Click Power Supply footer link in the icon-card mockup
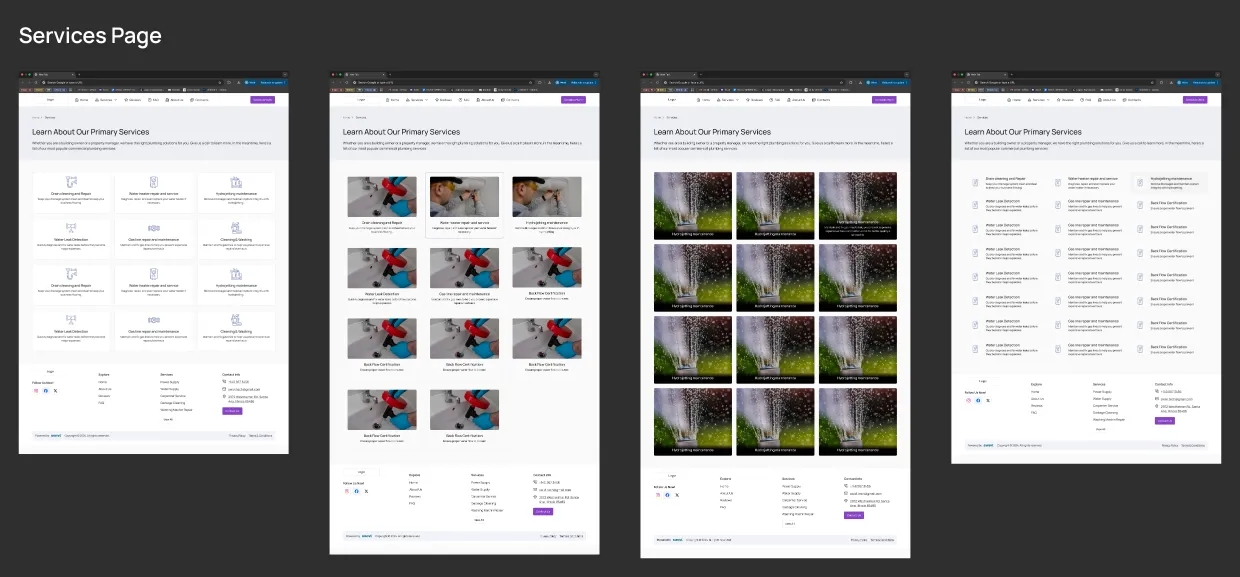Viewport: 1240px width, 577px height. pos(169,383)
